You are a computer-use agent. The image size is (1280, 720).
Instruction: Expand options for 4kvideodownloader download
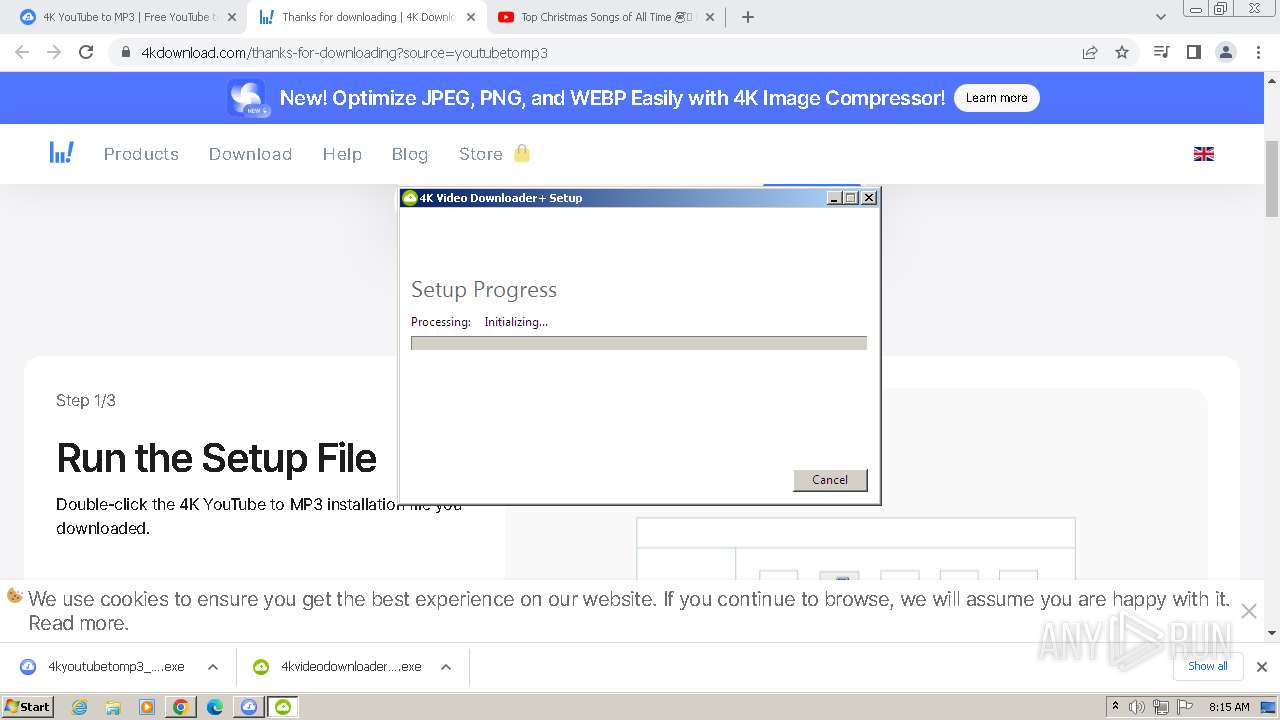[x=446, y=667]
